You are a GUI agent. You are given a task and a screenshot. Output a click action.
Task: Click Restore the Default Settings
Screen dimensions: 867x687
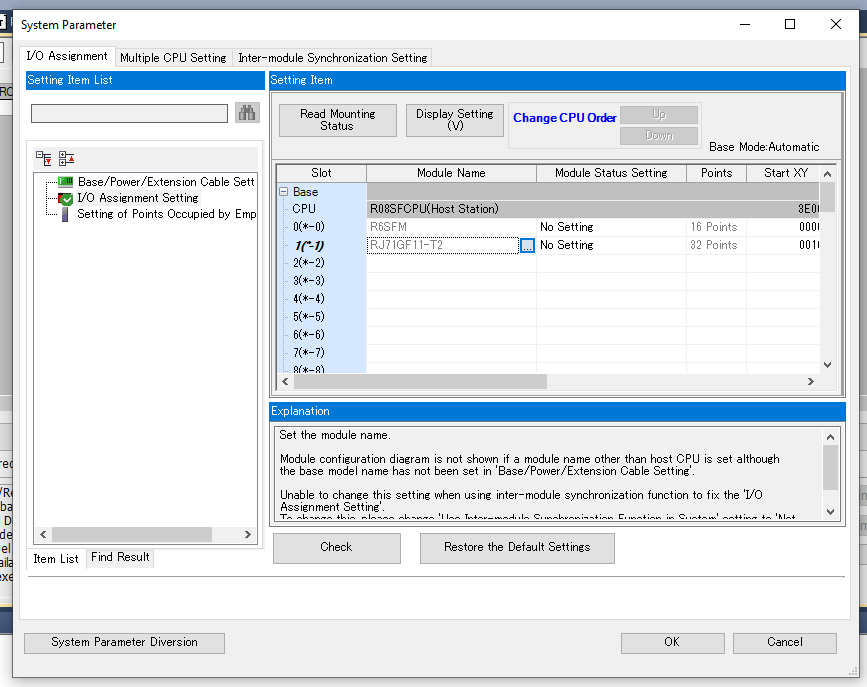click(x=517, y=548)
